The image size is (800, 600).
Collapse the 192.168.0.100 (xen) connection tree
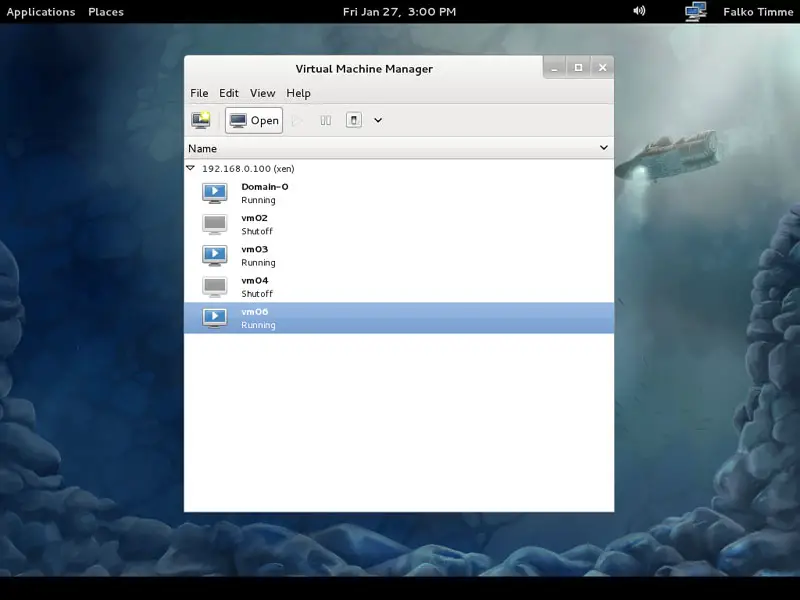coord(191,168)
